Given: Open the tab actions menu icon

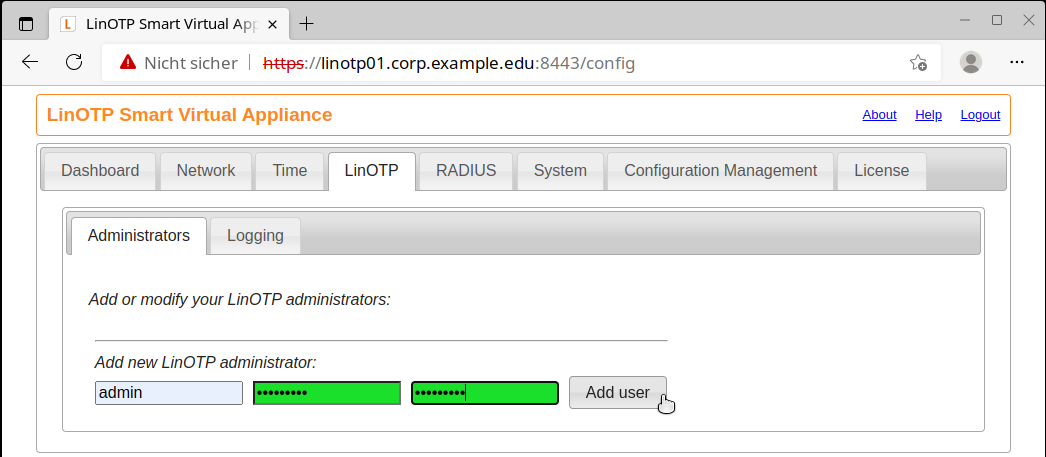Looking at the screenshot, I should pyautogui.click(x=26, y=23).
